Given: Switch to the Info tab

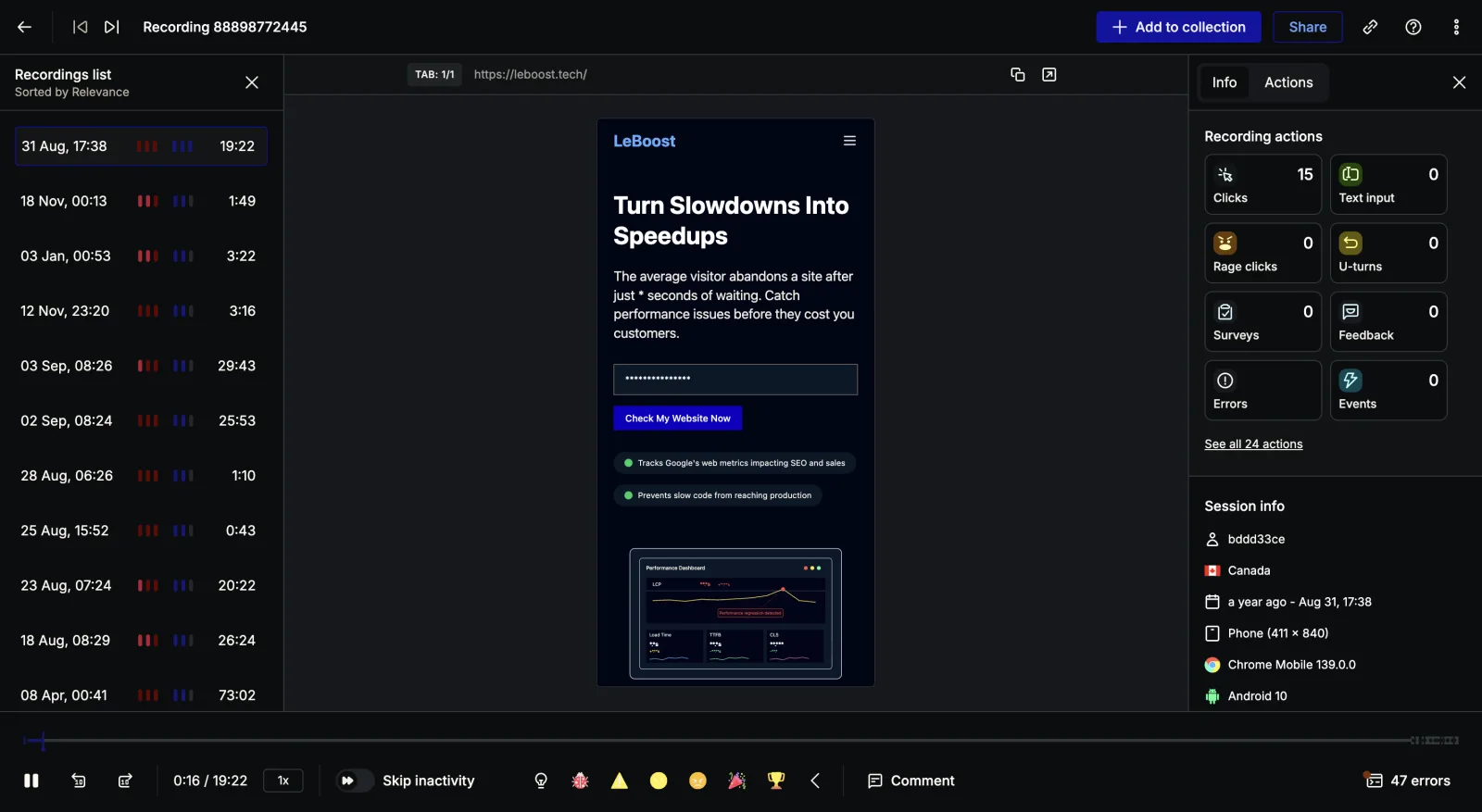Looking at the screenshot, I should pyautogui.click(x=1224, y=82).
